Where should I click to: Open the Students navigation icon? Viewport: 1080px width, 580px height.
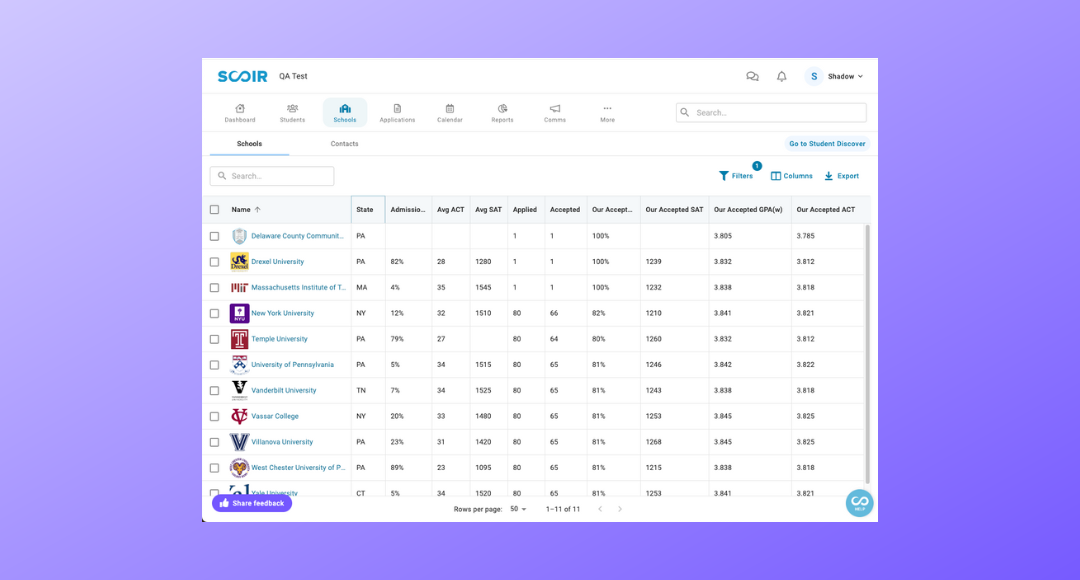click(292, 112)
